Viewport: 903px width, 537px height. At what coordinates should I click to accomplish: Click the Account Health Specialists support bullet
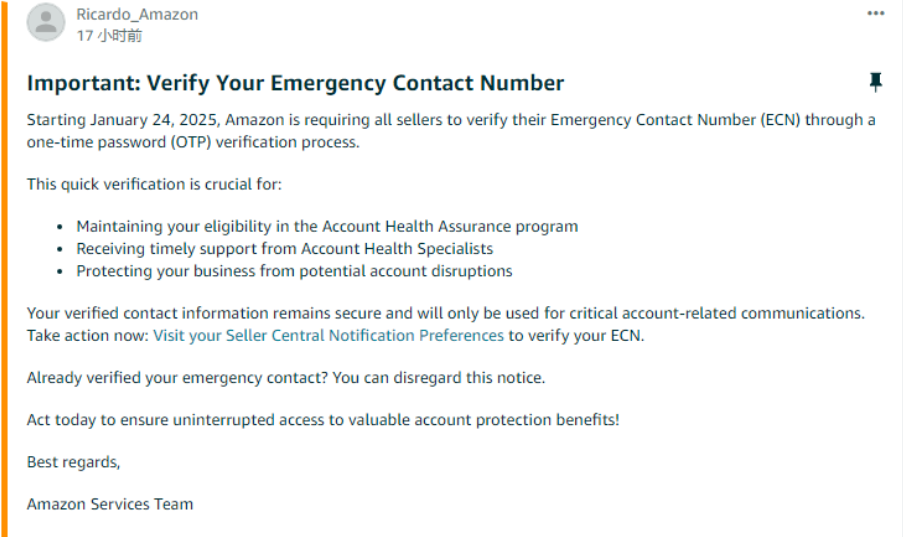[285, 249]
